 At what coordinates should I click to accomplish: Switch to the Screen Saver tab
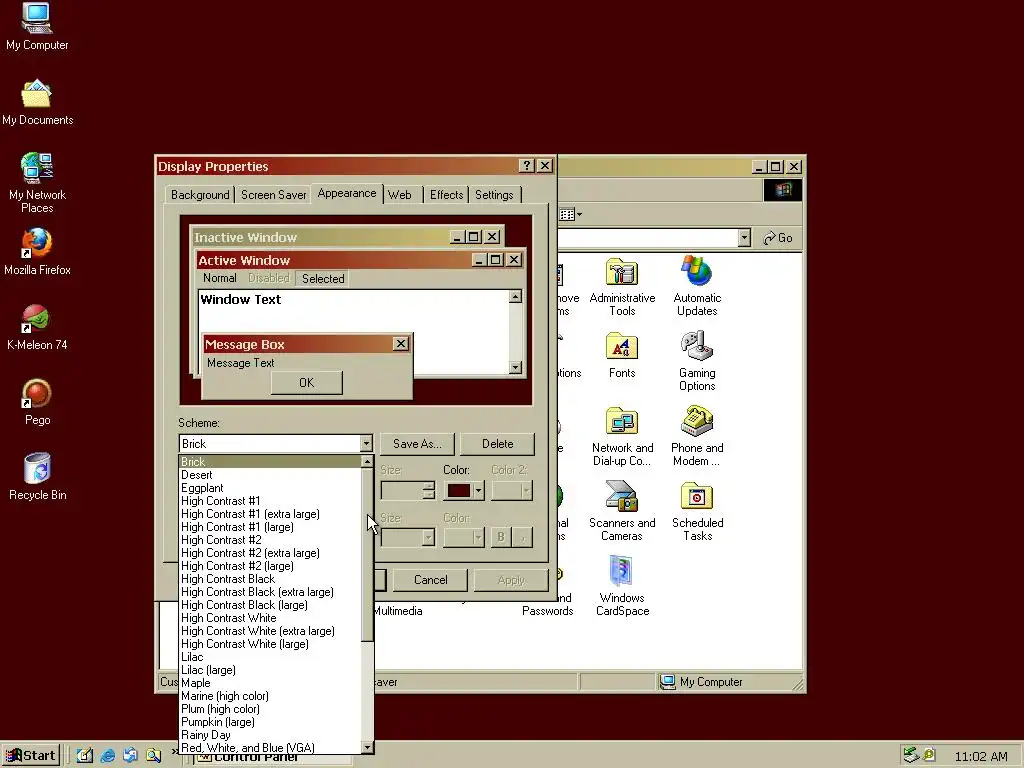tap(273, 195)
